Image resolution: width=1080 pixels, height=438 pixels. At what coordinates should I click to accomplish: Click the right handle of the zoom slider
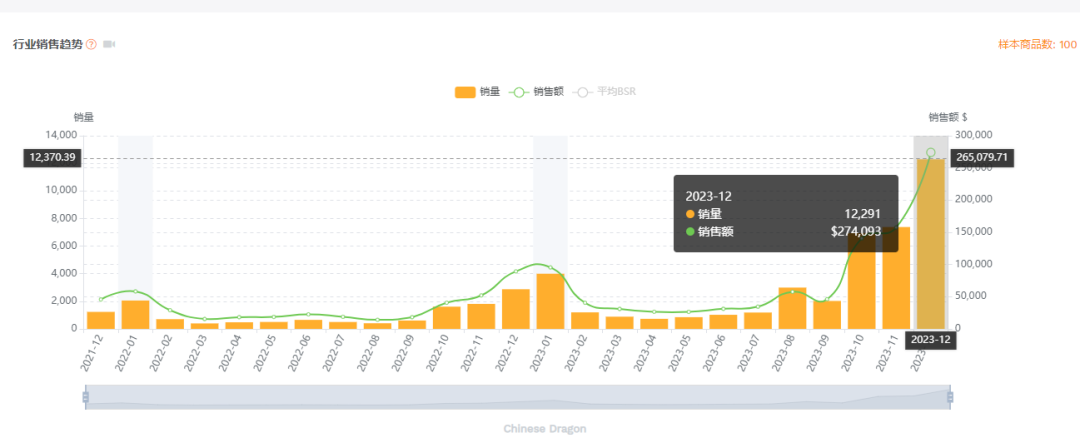[x=950, y=397]
